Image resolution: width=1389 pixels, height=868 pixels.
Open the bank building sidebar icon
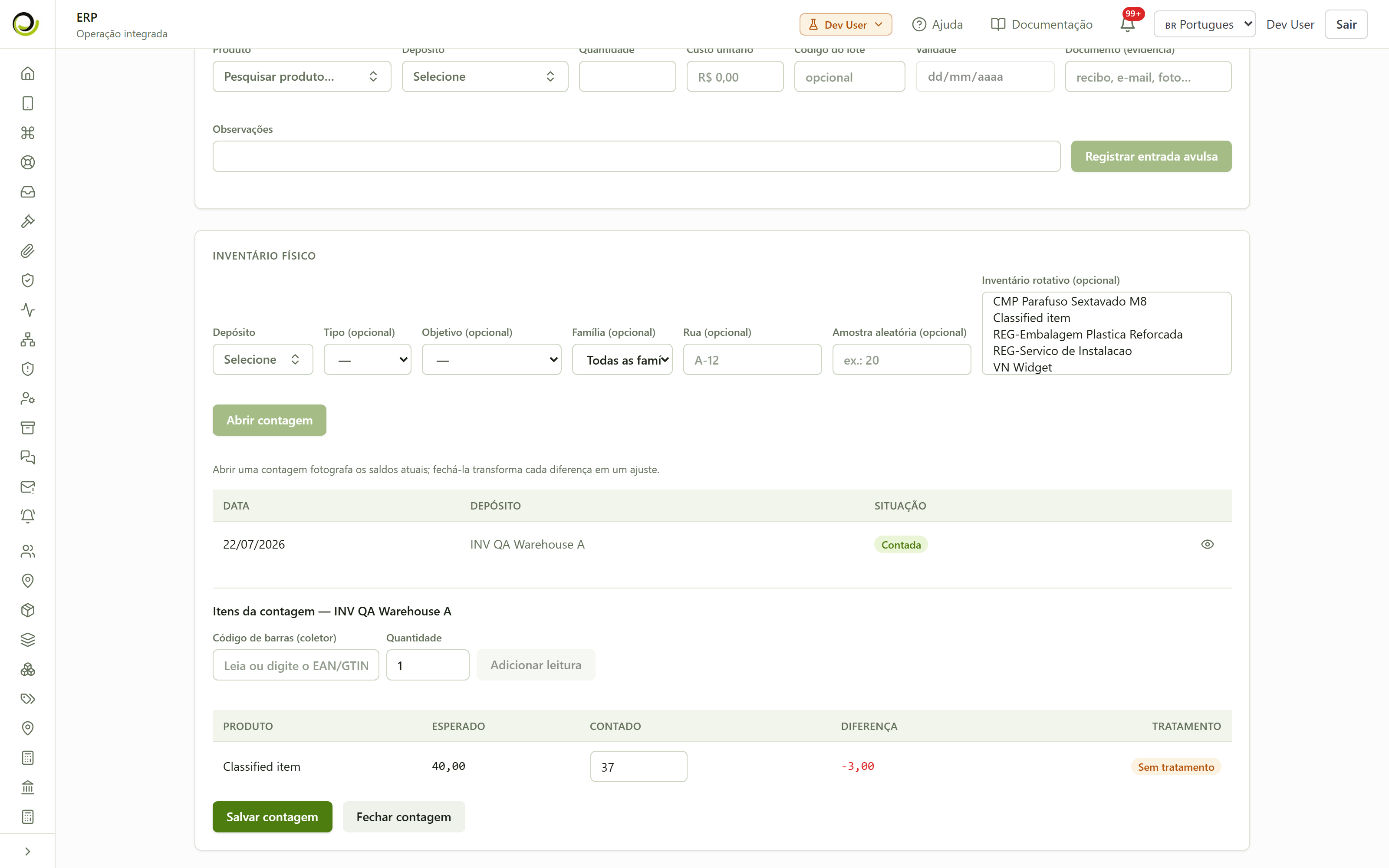(x=27, y=787)
